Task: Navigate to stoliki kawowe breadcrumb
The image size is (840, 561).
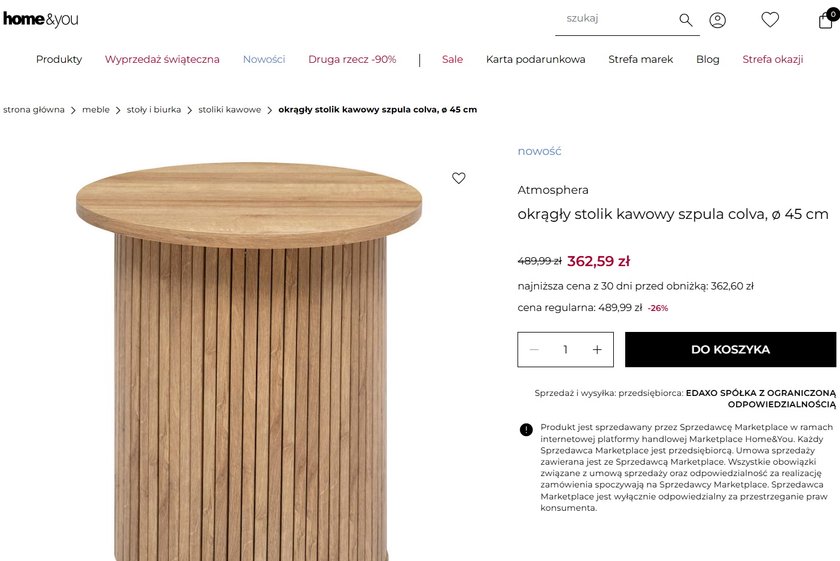Action: 229,110
